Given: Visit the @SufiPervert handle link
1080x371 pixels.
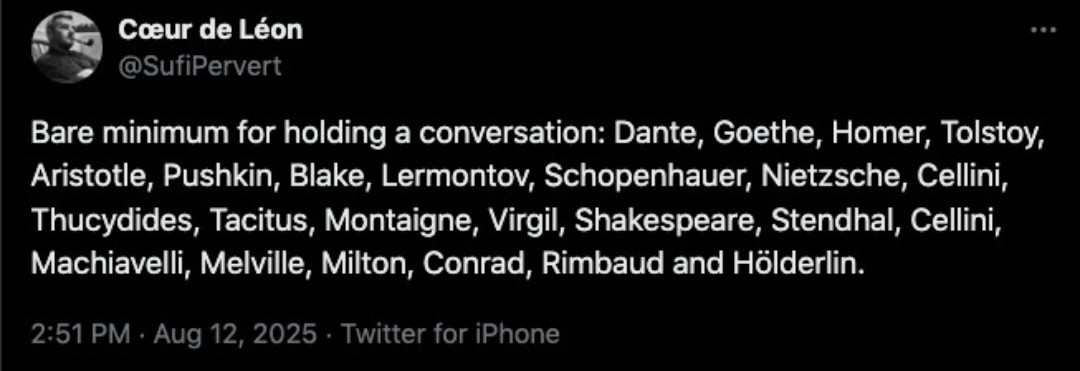Looking at the screenshot, I should [200, 67].
